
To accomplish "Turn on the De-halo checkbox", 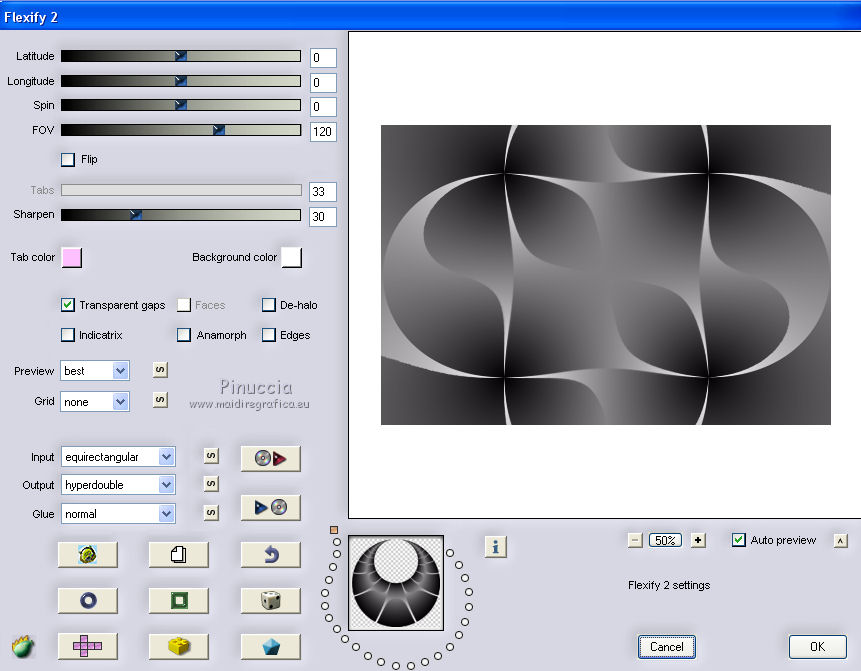I will 269,305.
